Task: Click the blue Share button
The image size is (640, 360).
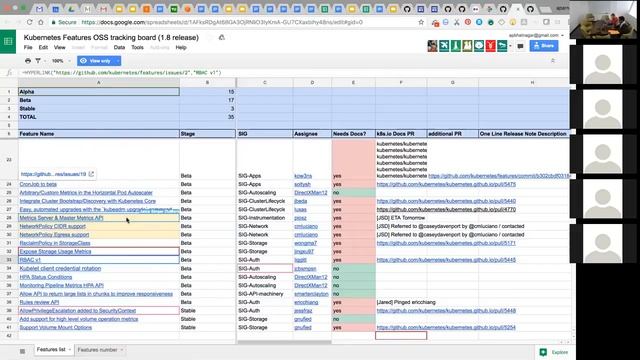Action: pyautogui.click(x=544, y=46)
